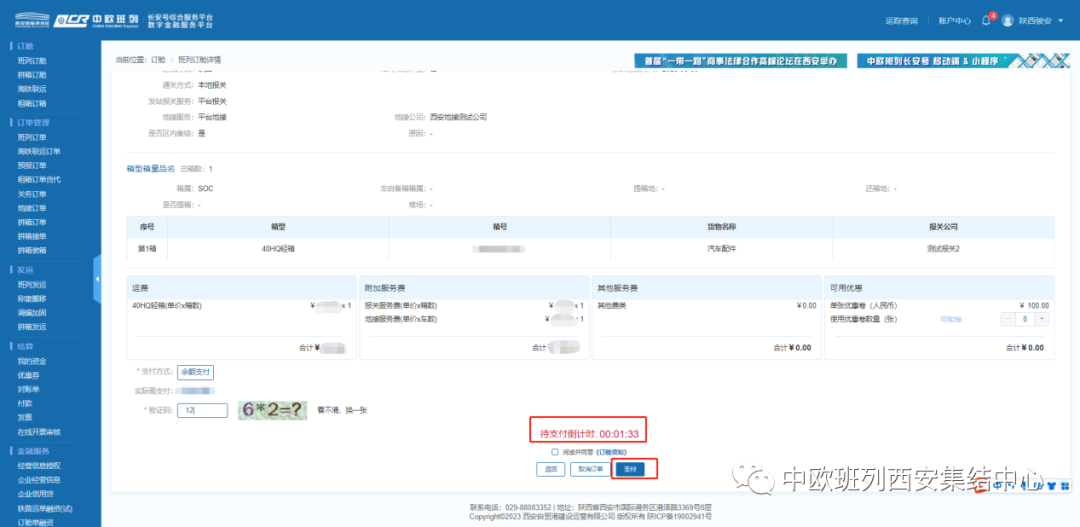Viewport: 1080px width, 527px height.
Task: Open 班列订单 in the sidebar
Action: point(32,137)
